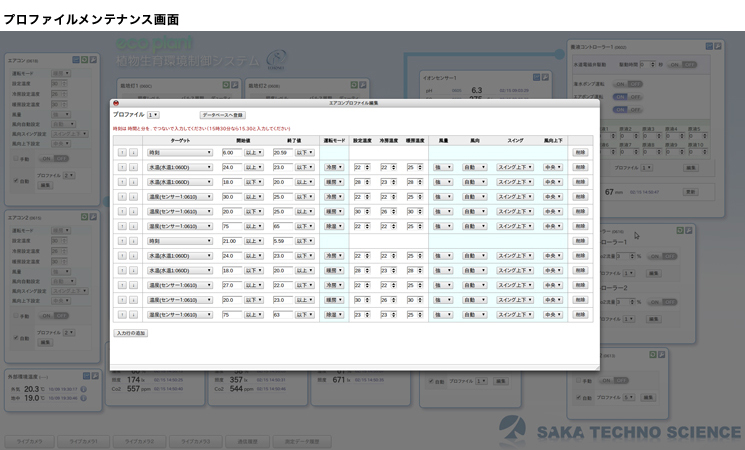Viewport: 745px width, 450px height.
Task: Delete the 湿度 75–63 row
Action: [580, 315]
